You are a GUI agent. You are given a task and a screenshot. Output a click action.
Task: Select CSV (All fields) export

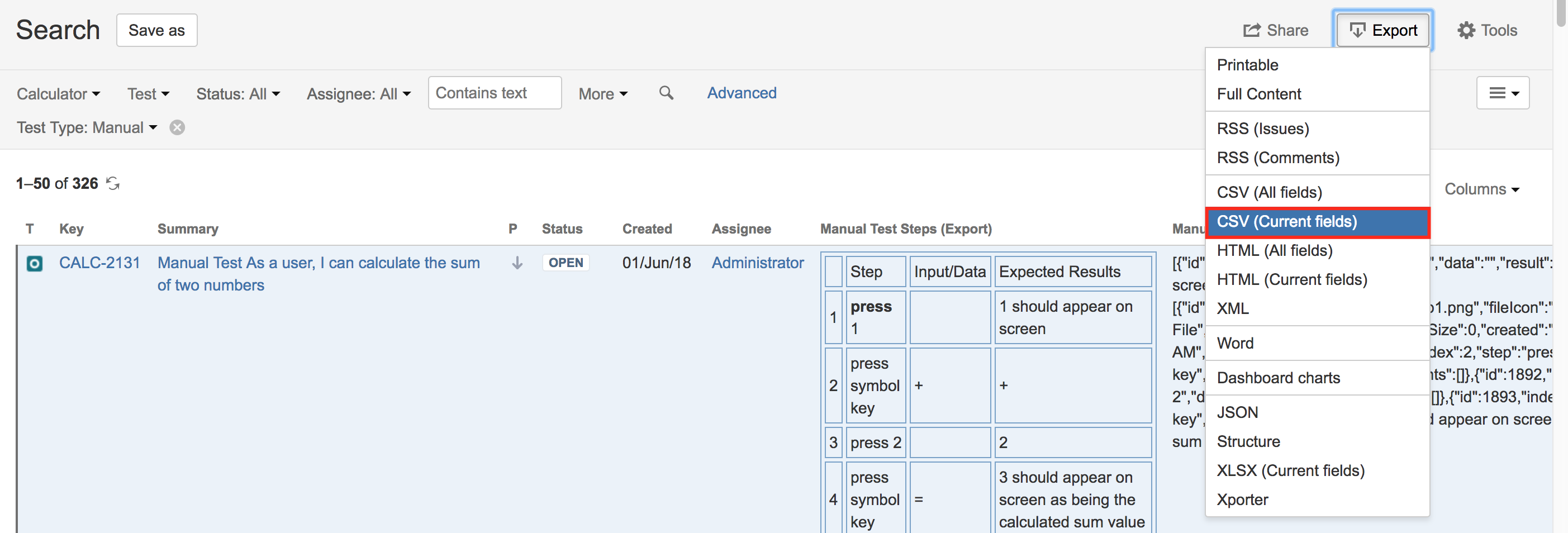[1317, 193]
